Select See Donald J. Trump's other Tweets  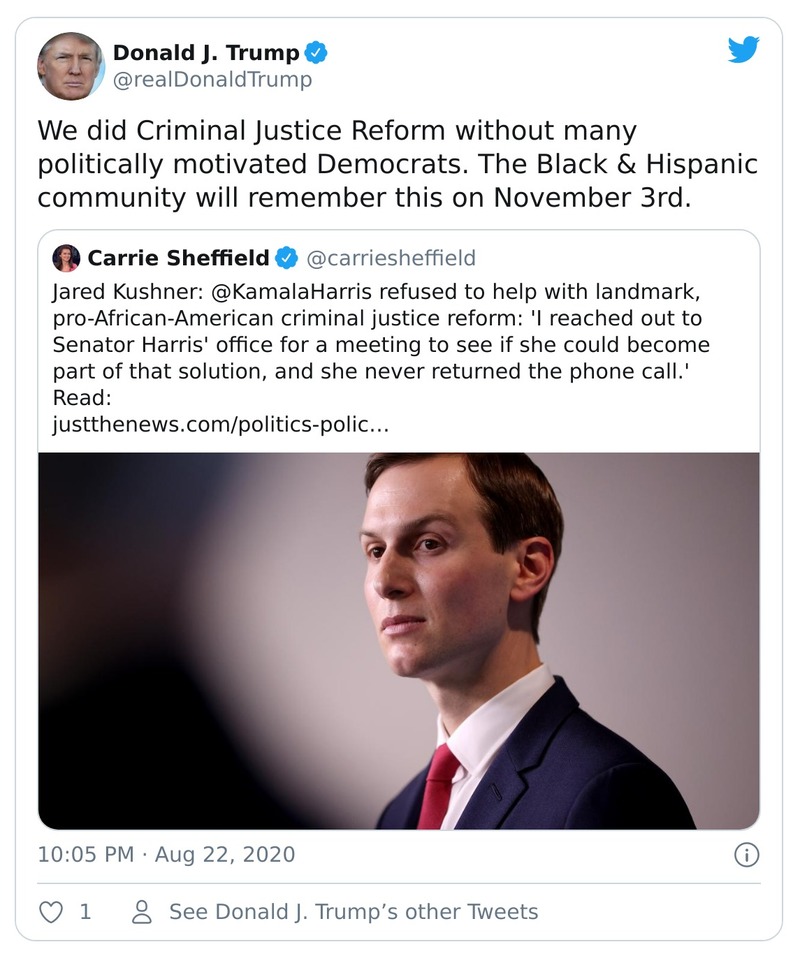[353, 912]
